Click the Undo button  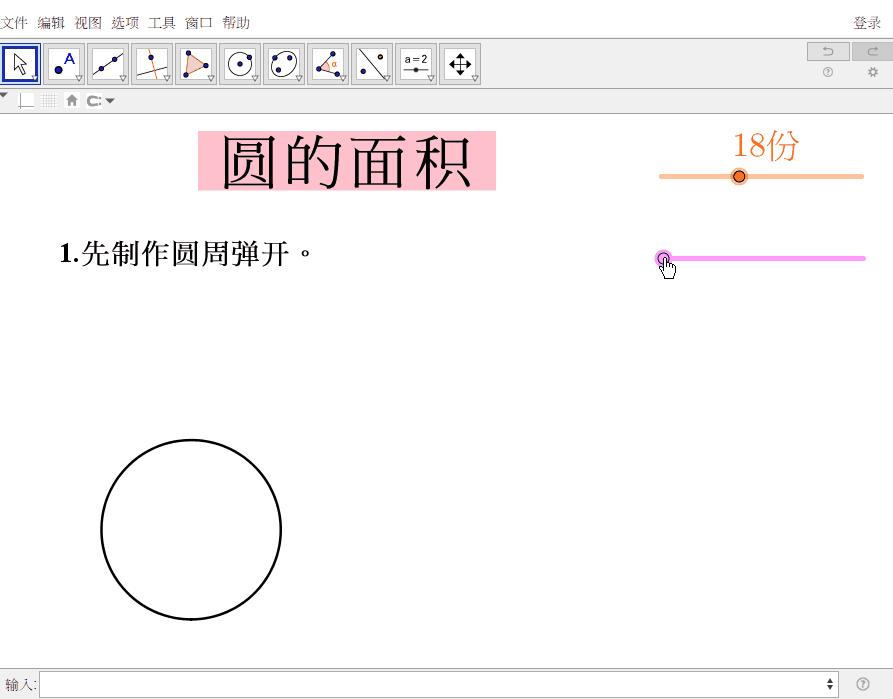point(827,51)
